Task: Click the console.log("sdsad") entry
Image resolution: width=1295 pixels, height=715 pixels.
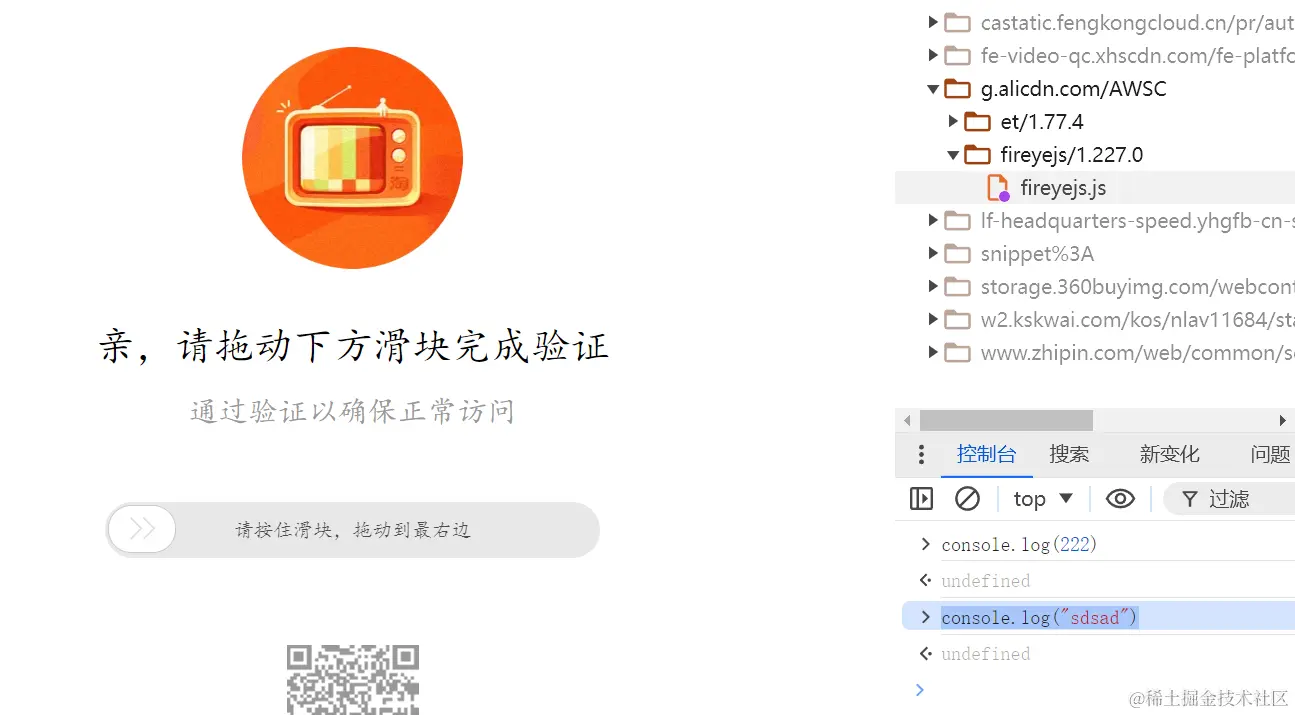Action: click(x=1039, y=617)
